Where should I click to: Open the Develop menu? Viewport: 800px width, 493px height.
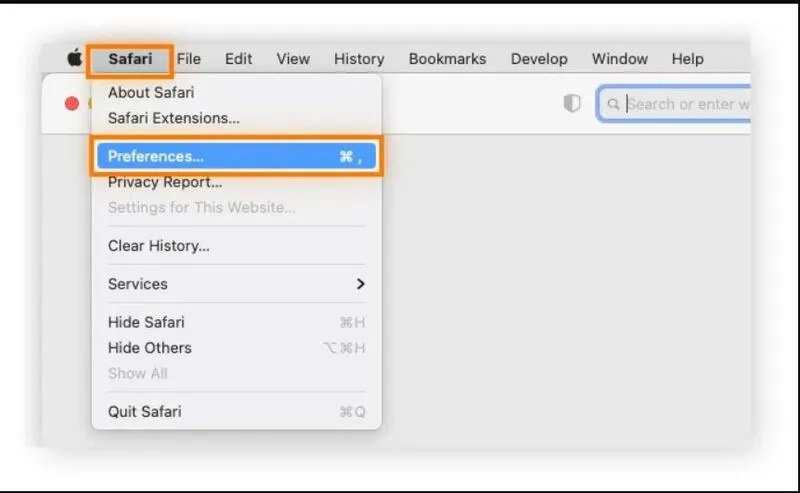(539, 59)
